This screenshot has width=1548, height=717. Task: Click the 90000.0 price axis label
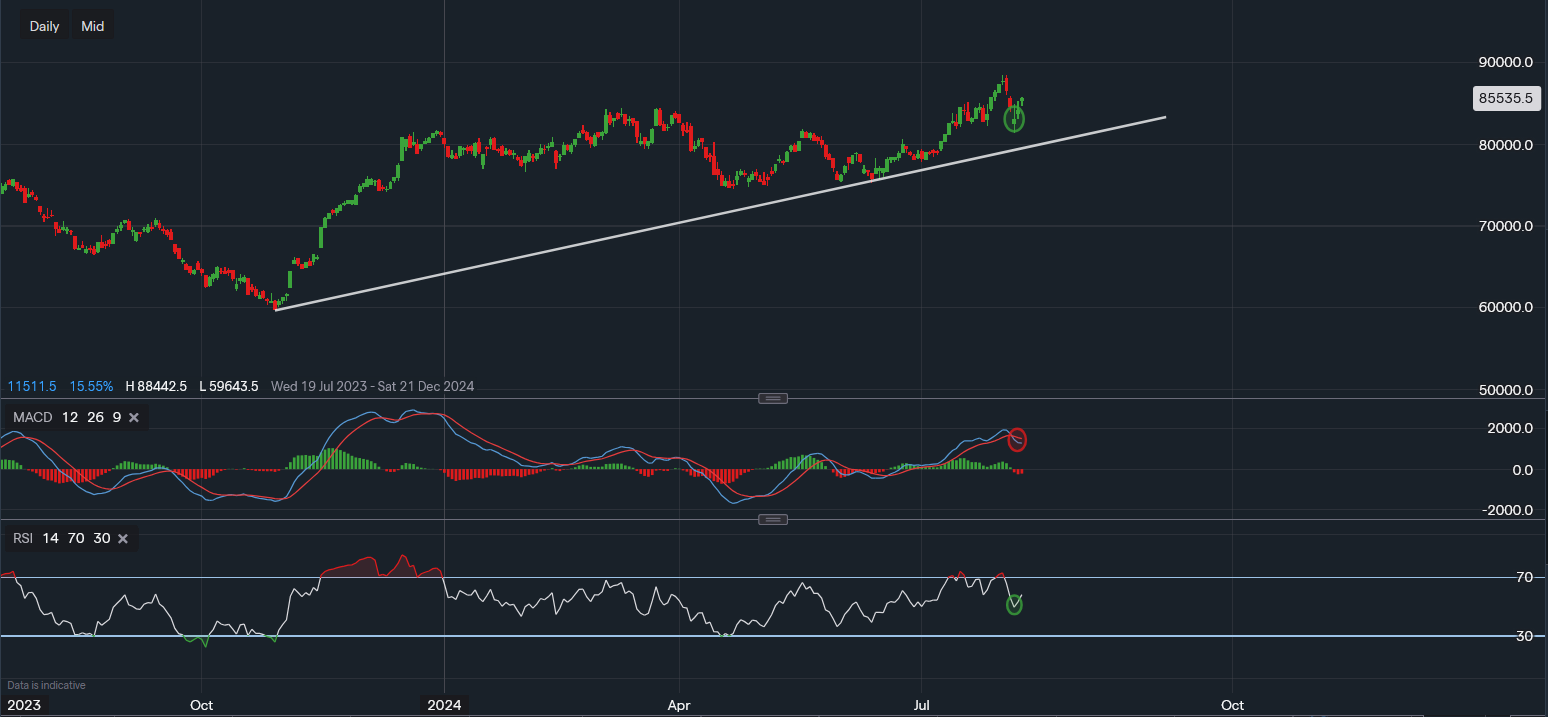click(x=1505, y=62)
